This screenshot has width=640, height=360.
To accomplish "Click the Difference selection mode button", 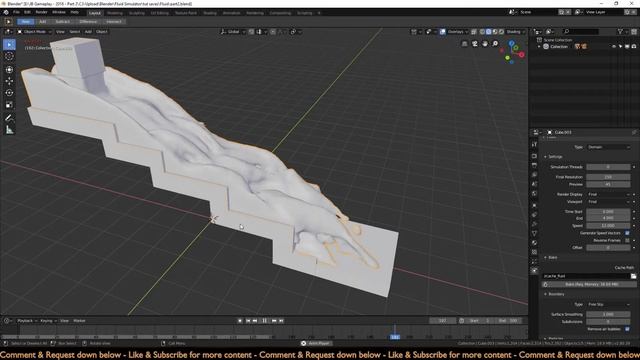I will click(x=88, y=22).
